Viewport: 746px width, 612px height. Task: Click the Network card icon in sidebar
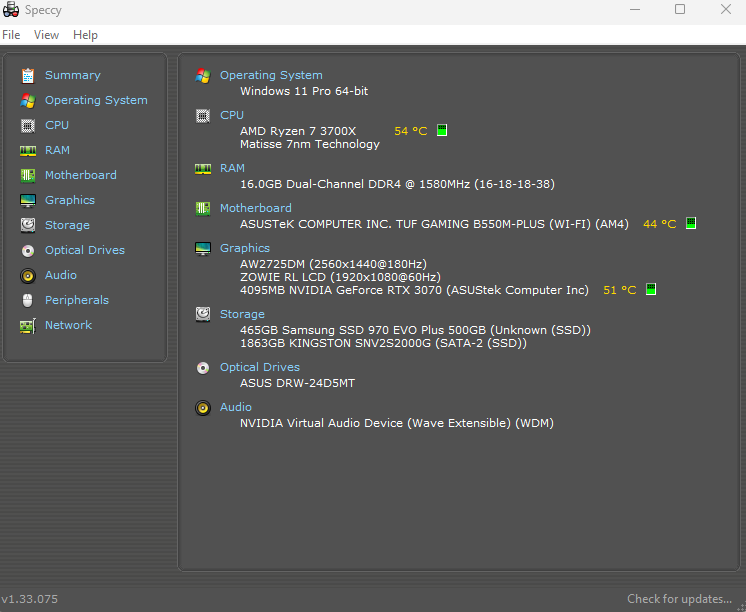point(28,326)
